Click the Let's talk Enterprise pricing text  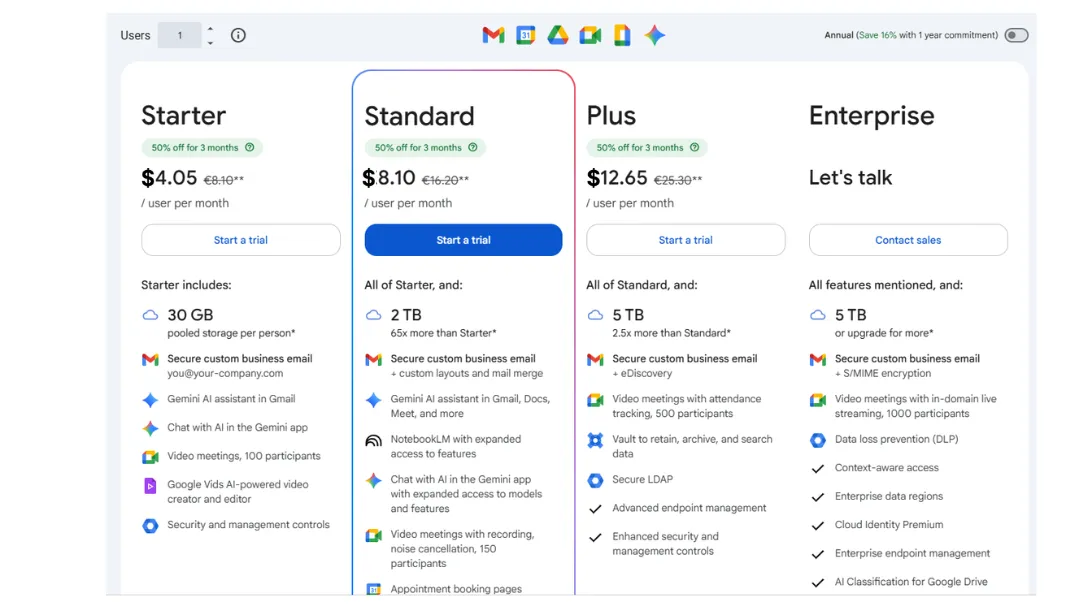(x=850, y=178)
